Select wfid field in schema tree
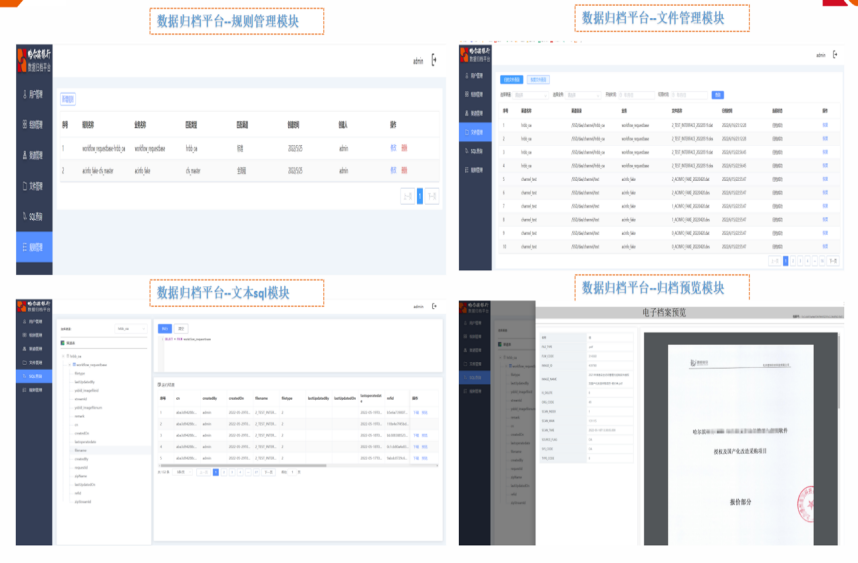Viewport: 858px width, 563px height. (x=78, y=493)
